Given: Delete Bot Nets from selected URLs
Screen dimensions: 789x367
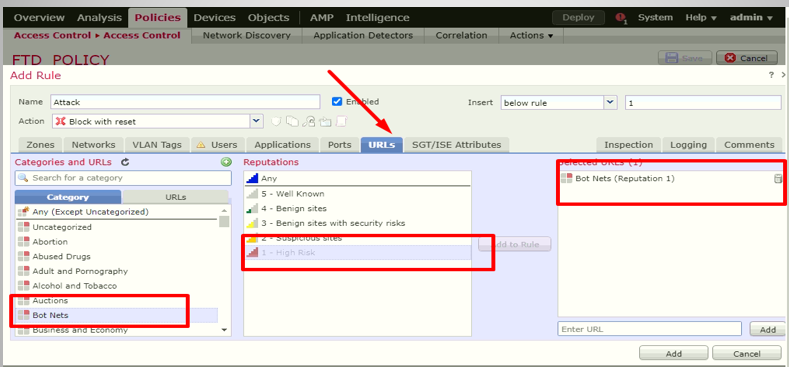Looking at the screenshot, I should point(778,179).
